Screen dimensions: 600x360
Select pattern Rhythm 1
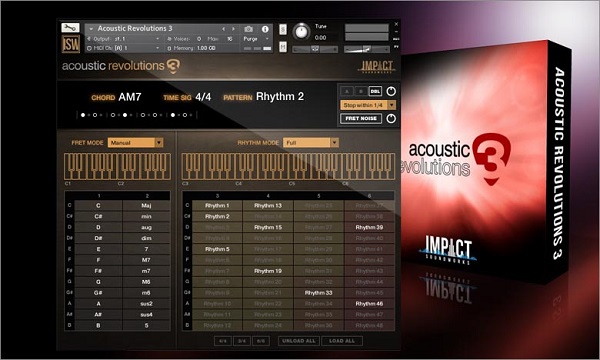217,205
